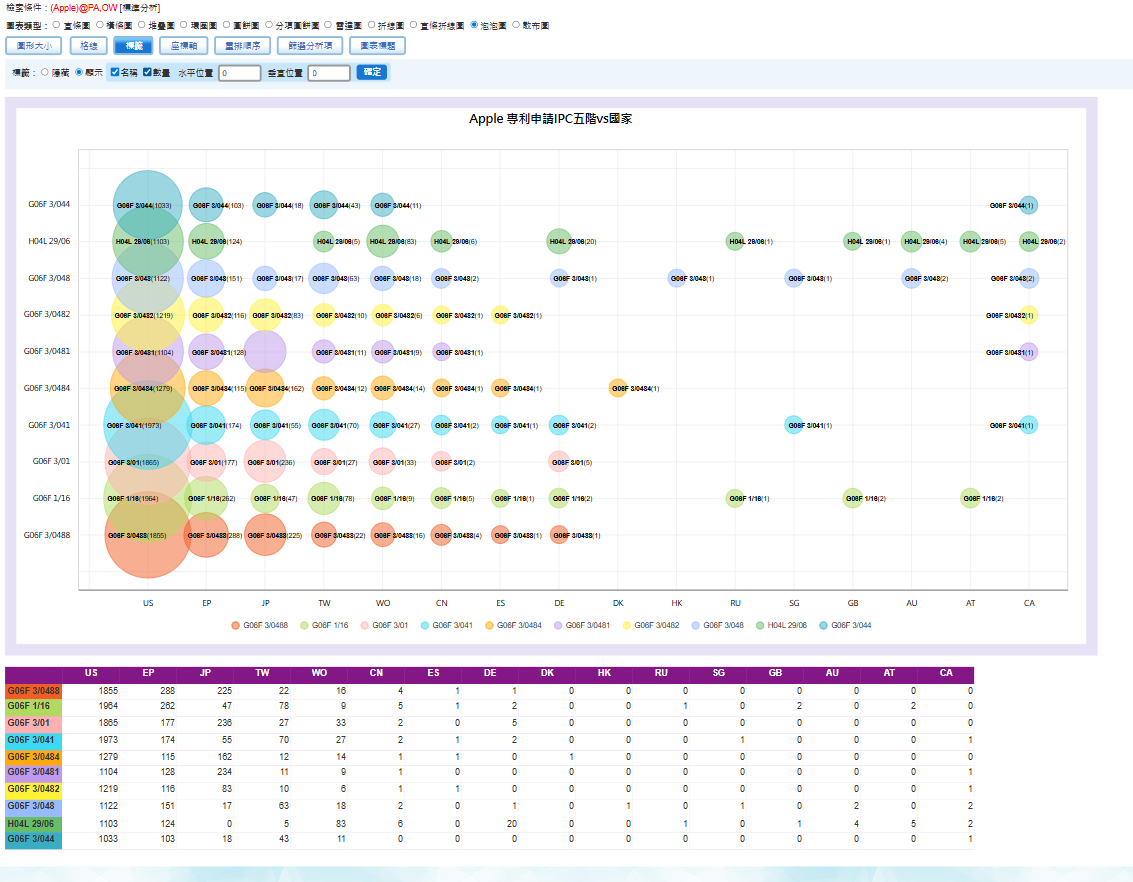Open the 標籤 settings tab
This screenshot has height=882, width=1133.
pos(134,46)
